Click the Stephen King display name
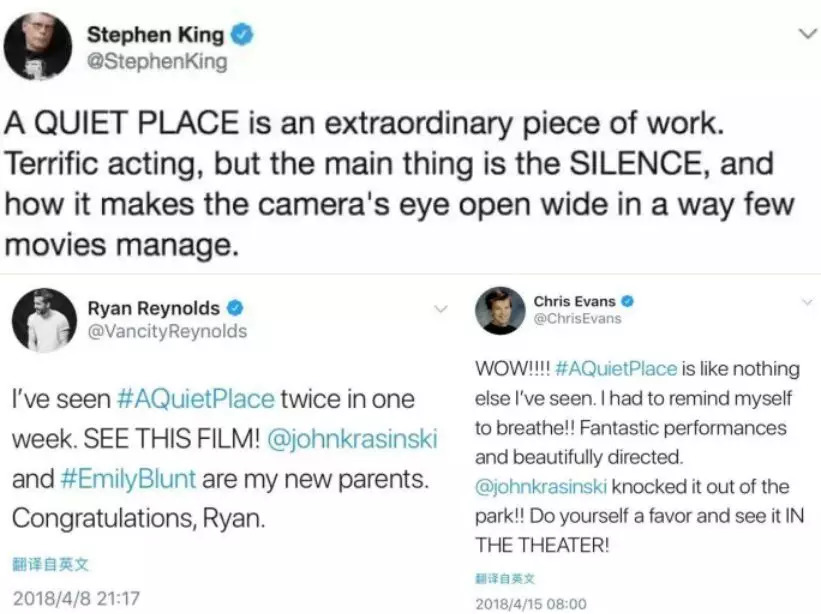Image resolution: width=821 pixels, height=614 pixels. (x=154, y=34)
